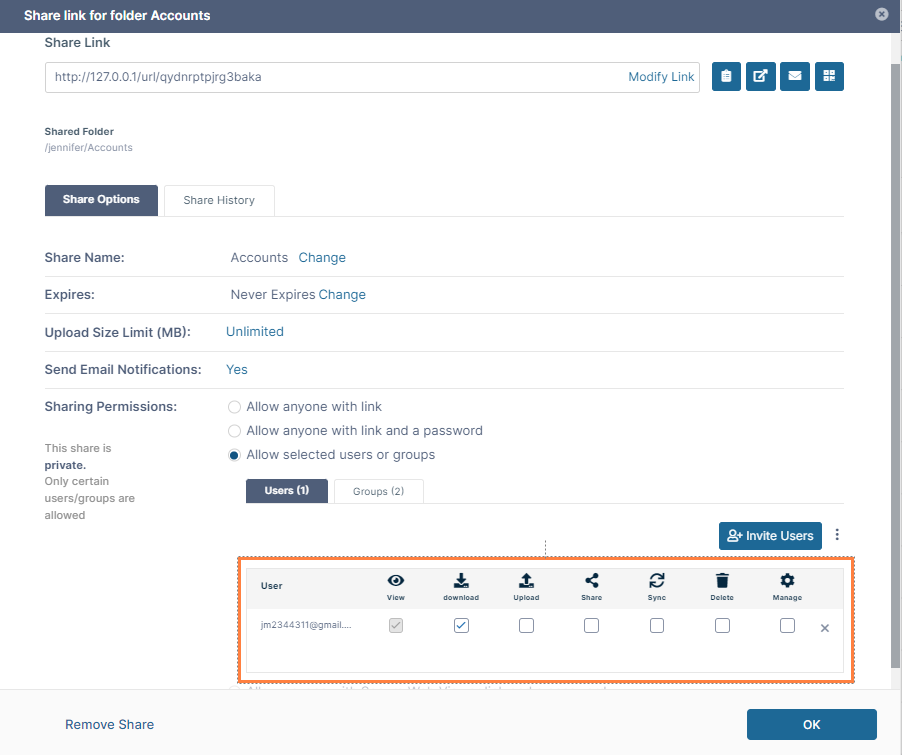Click the Manage gear column icon
Image resolution: width=902 pixels, height=755 pixels.
click(787, 581)
